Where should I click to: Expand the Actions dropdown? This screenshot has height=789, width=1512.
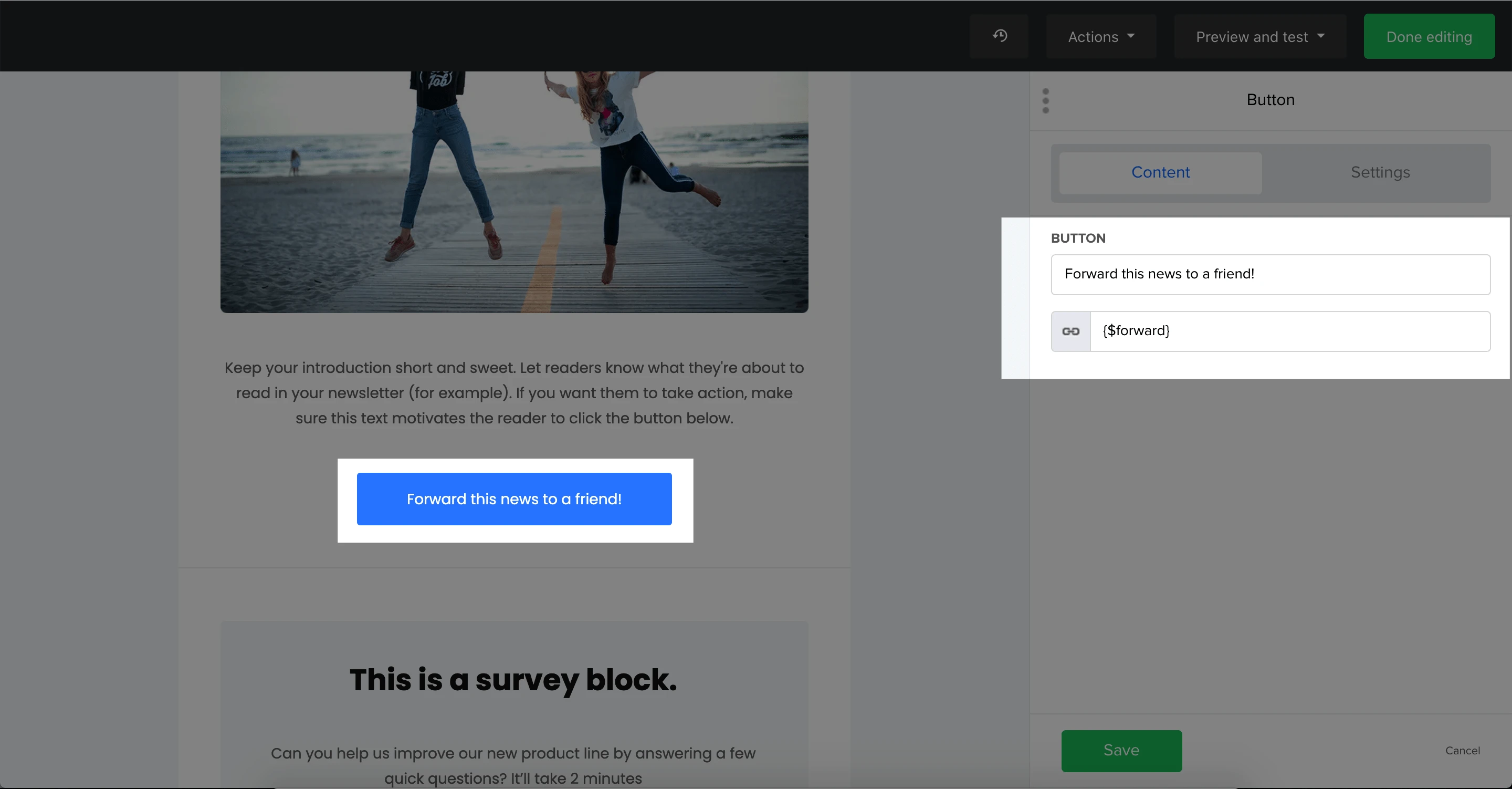[x=1100, y=36]
